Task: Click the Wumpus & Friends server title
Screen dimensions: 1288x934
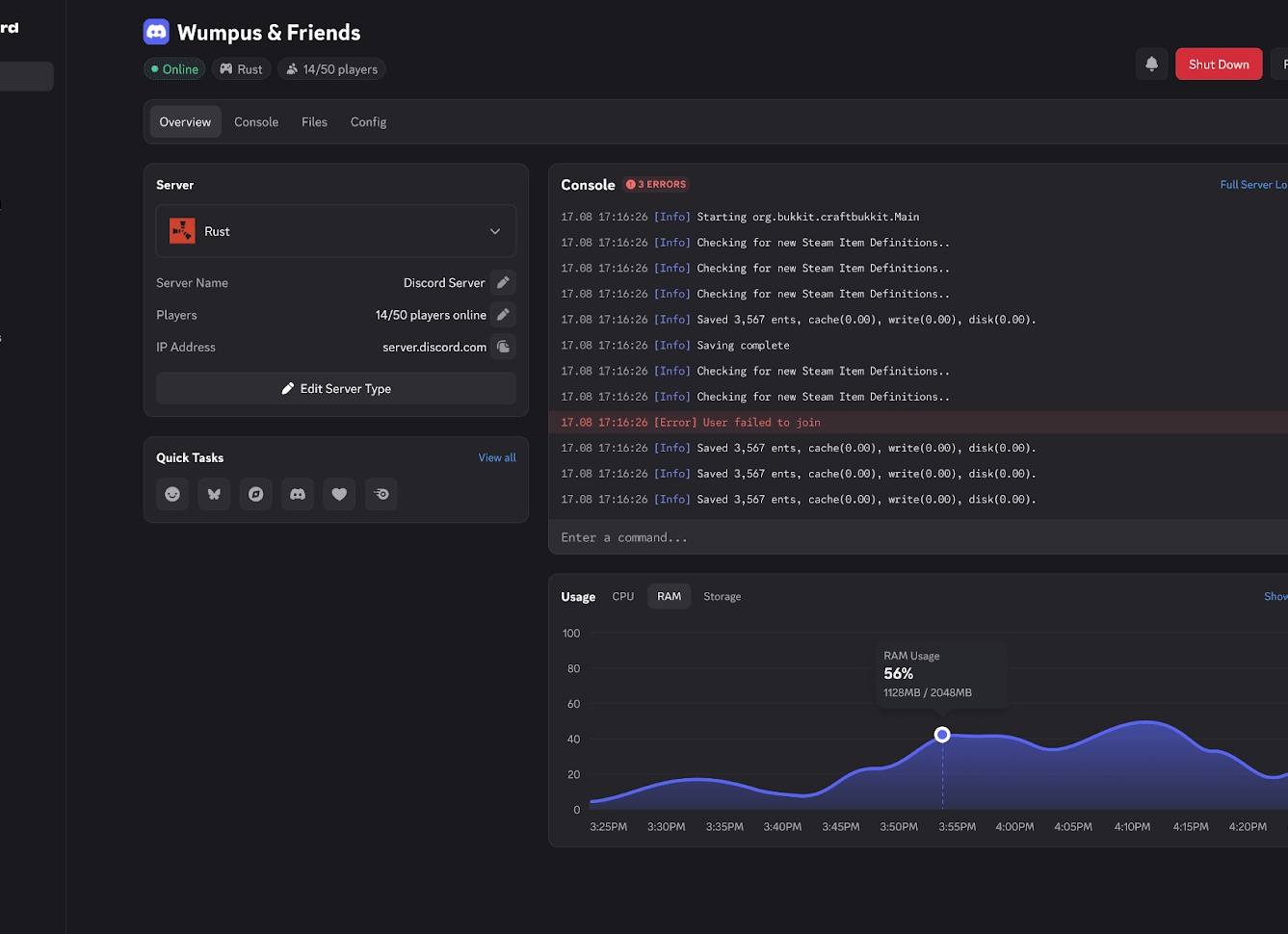Action: tap(269, 33)
